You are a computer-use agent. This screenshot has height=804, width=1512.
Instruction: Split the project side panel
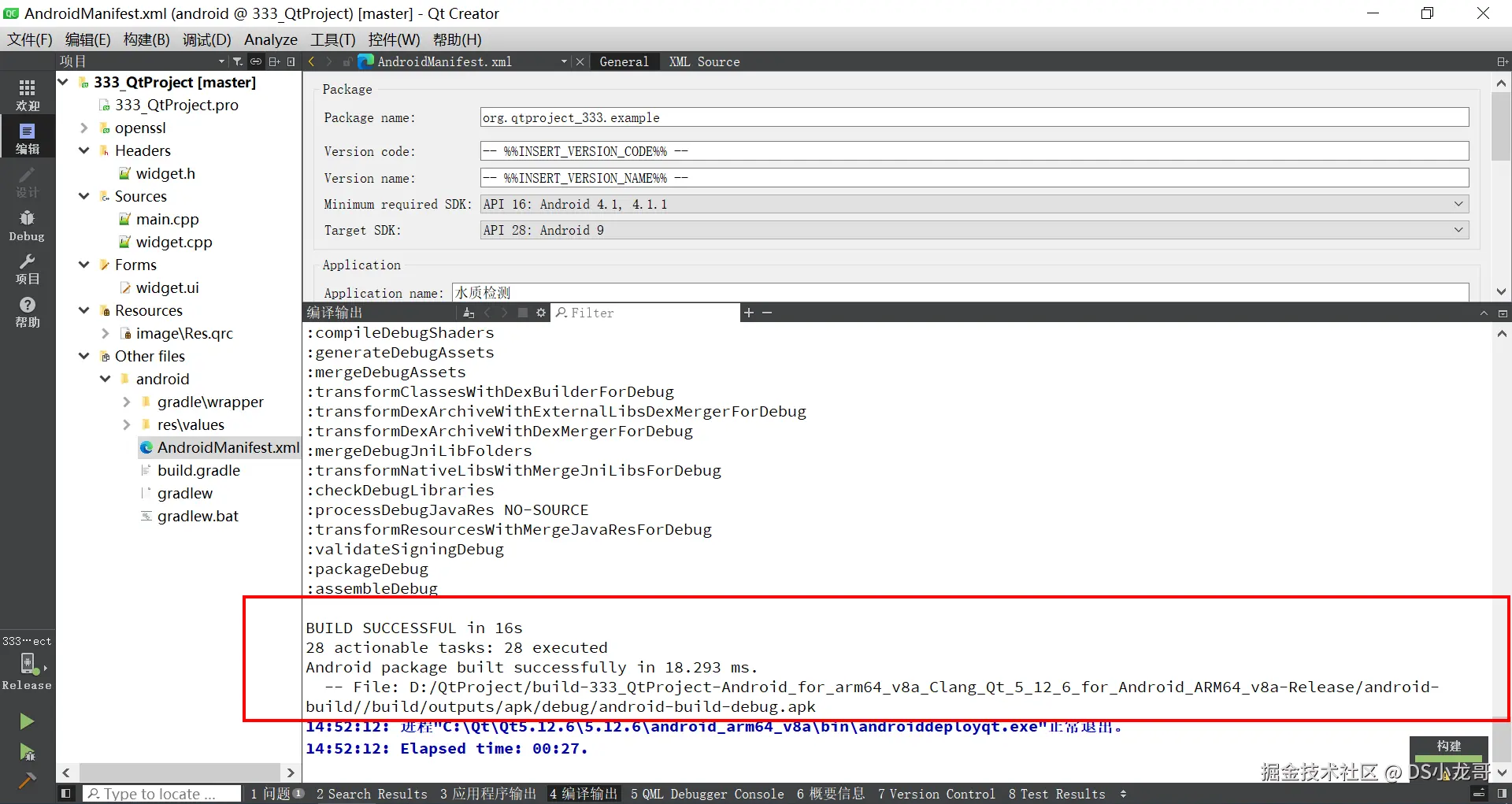[274, 61]
